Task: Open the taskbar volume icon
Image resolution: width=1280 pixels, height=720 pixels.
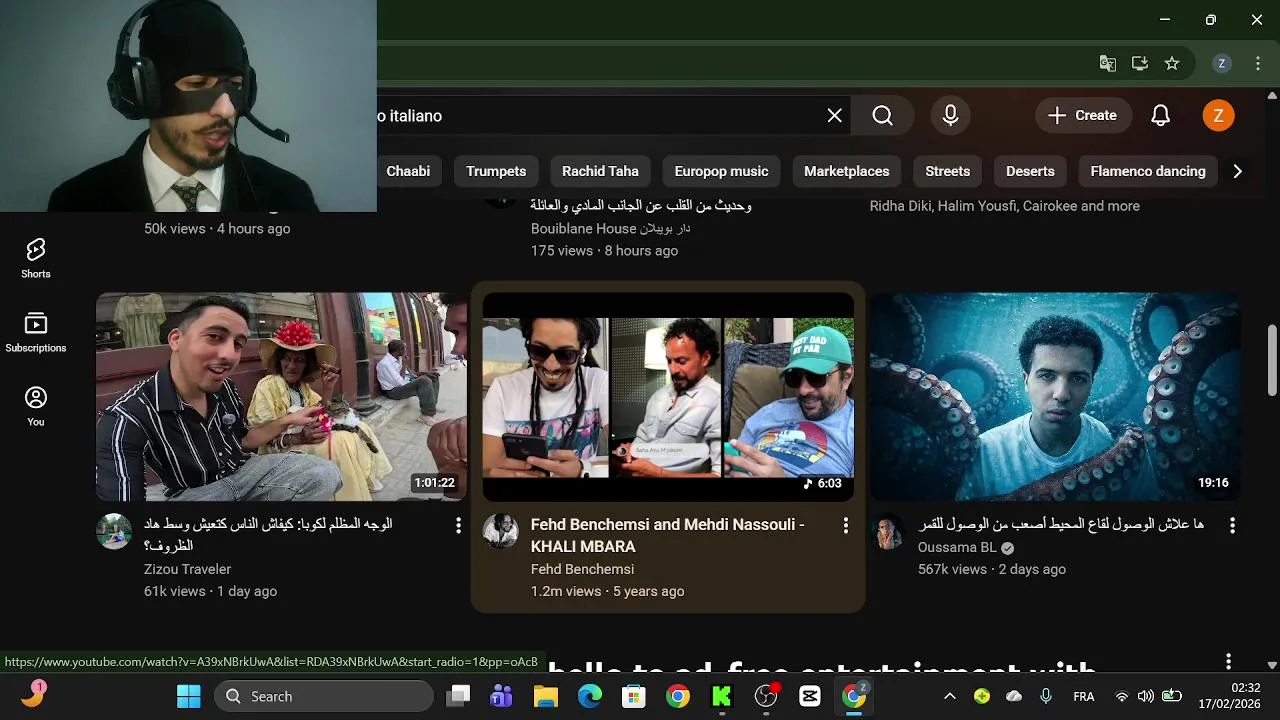Action: [x=1146, y=696]
